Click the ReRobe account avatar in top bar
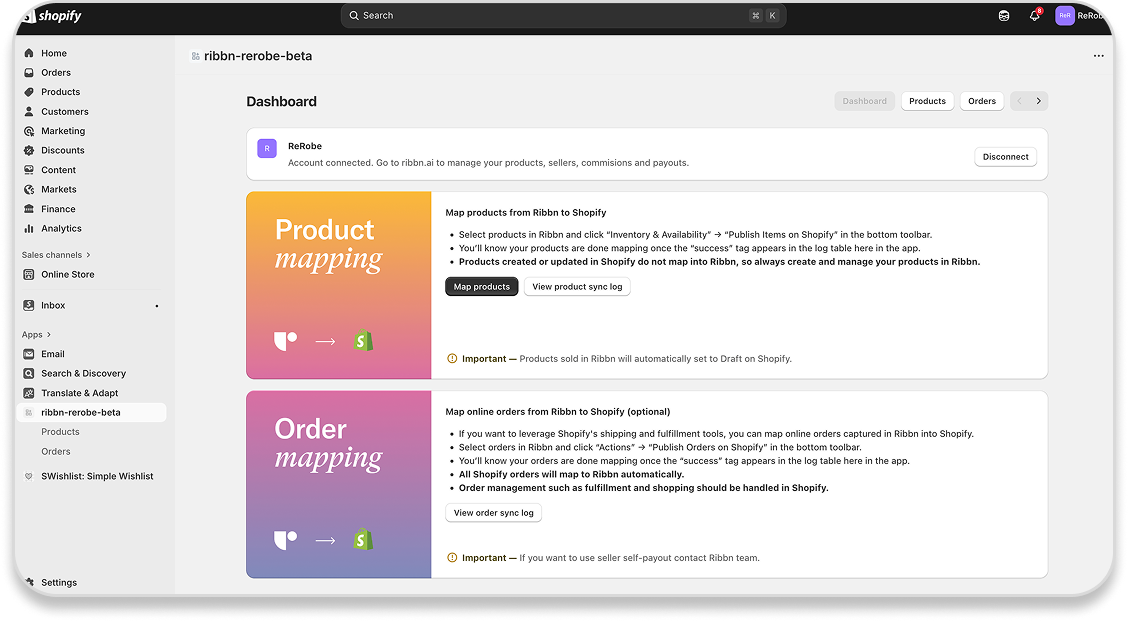The height and width of the screenshot is (621, 1128). 1065,15
